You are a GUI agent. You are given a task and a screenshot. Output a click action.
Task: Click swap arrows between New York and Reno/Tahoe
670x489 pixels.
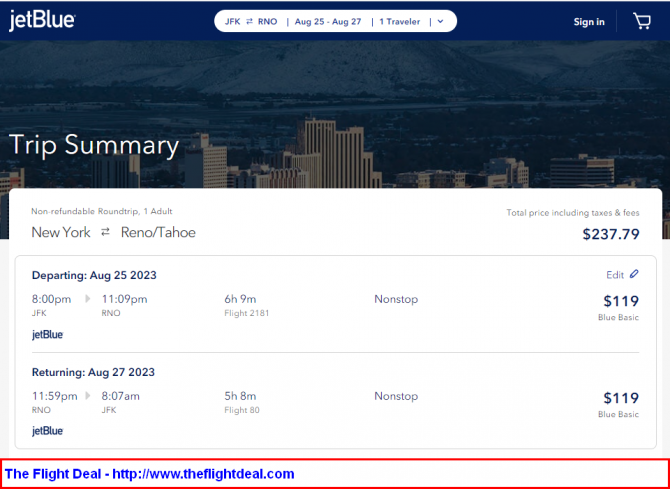pos(105,232)
